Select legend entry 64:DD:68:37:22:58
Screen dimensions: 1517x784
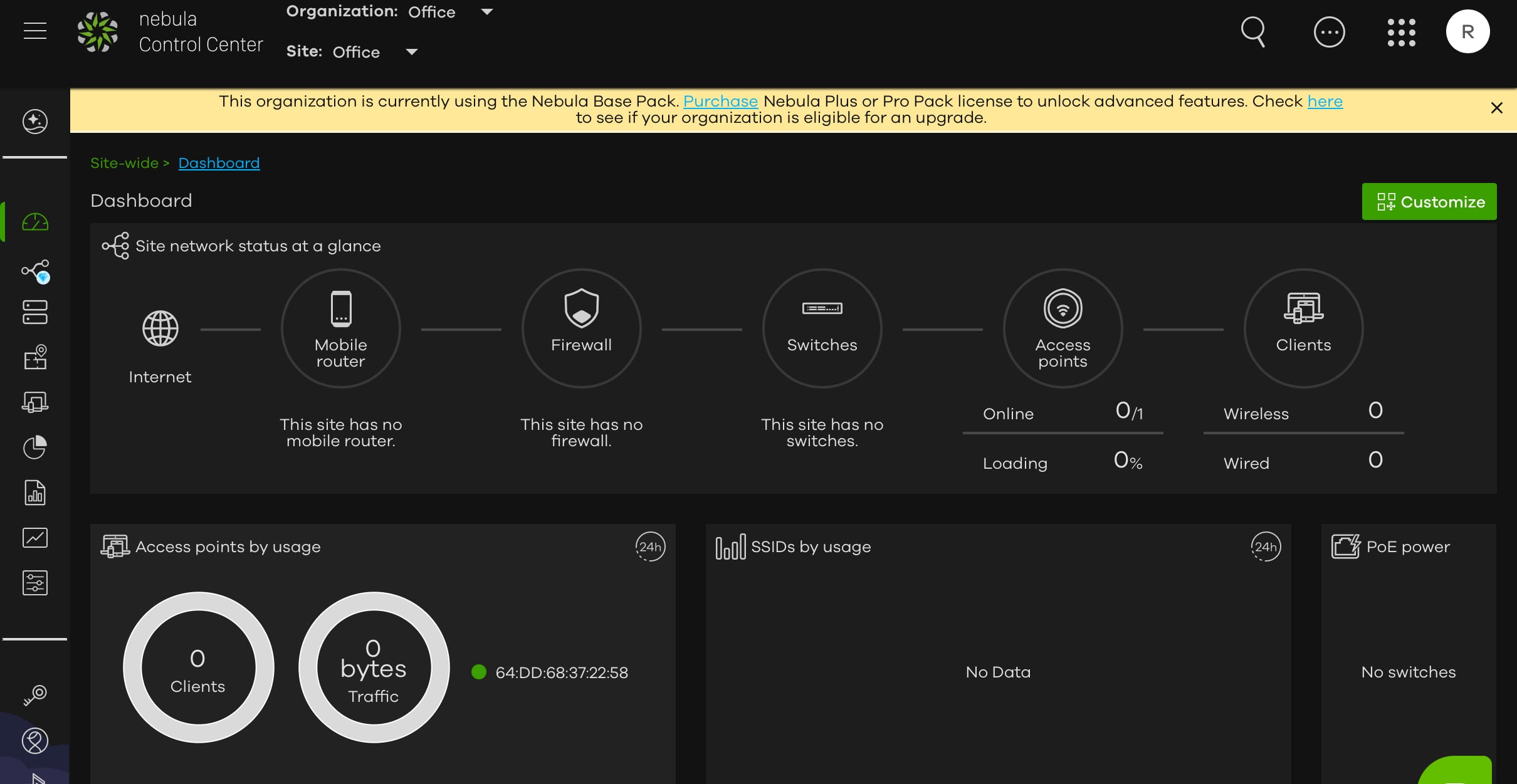pos(550,672)
